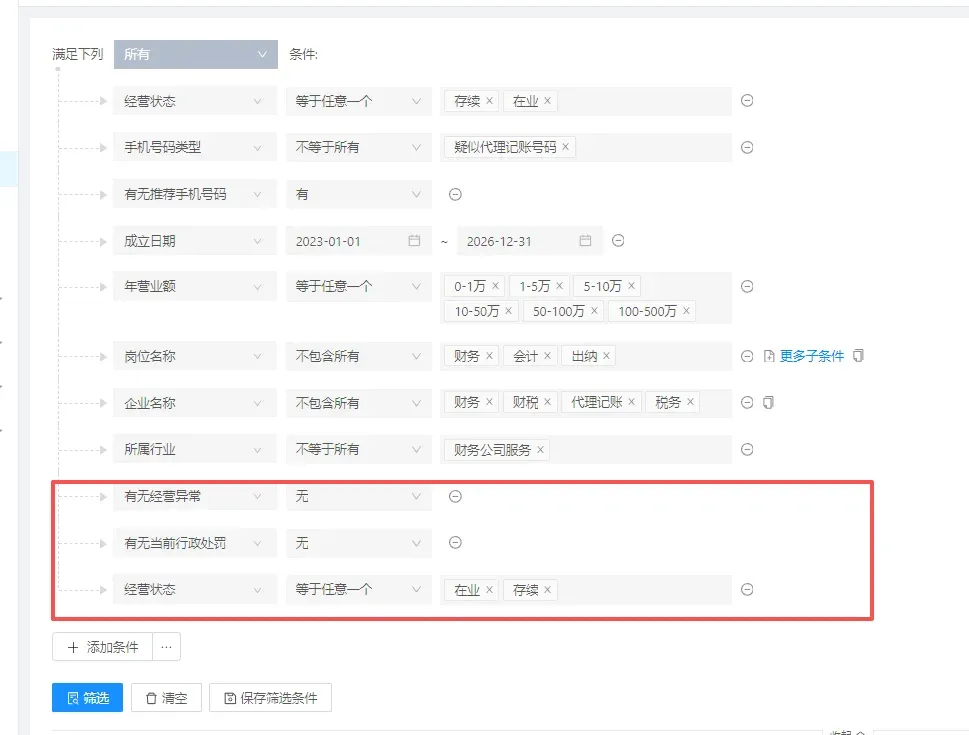Delete the 年营业额 condition row
The image size is (969, 735).
pyautogui.click(x=747, y=286)
